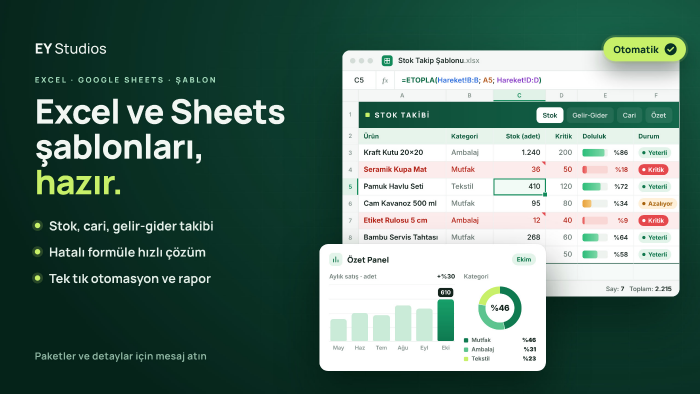Click the C5 cell reference box
This screenshot has width=700, height=394.
[359, 80]
